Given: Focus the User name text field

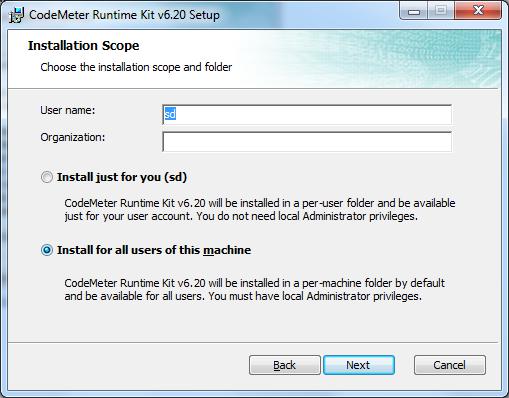Looking at the screenshot, I should coord(307,114).
